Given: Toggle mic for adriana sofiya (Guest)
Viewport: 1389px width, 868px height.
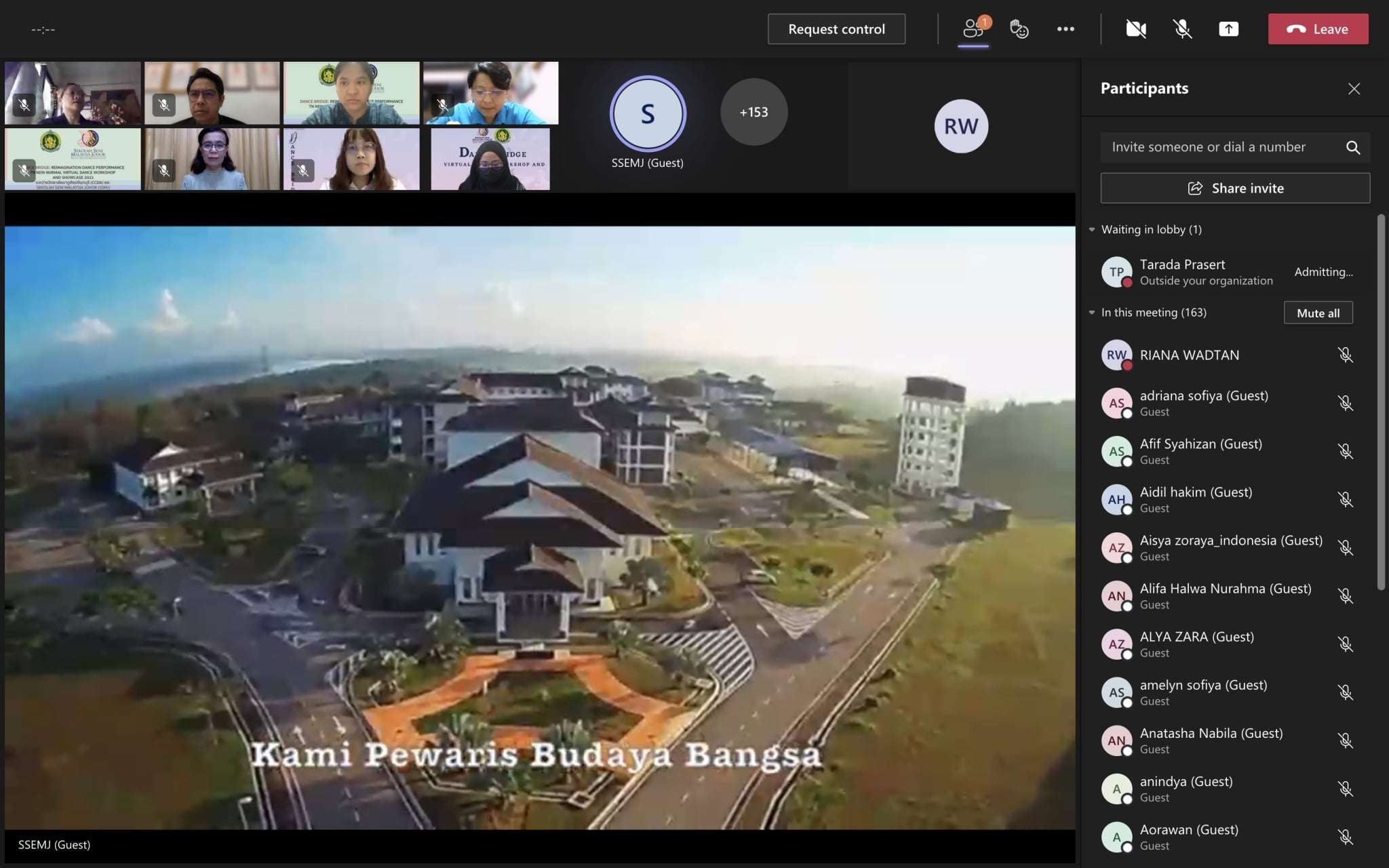Looking at the screenshot, I should point(1345,403).
